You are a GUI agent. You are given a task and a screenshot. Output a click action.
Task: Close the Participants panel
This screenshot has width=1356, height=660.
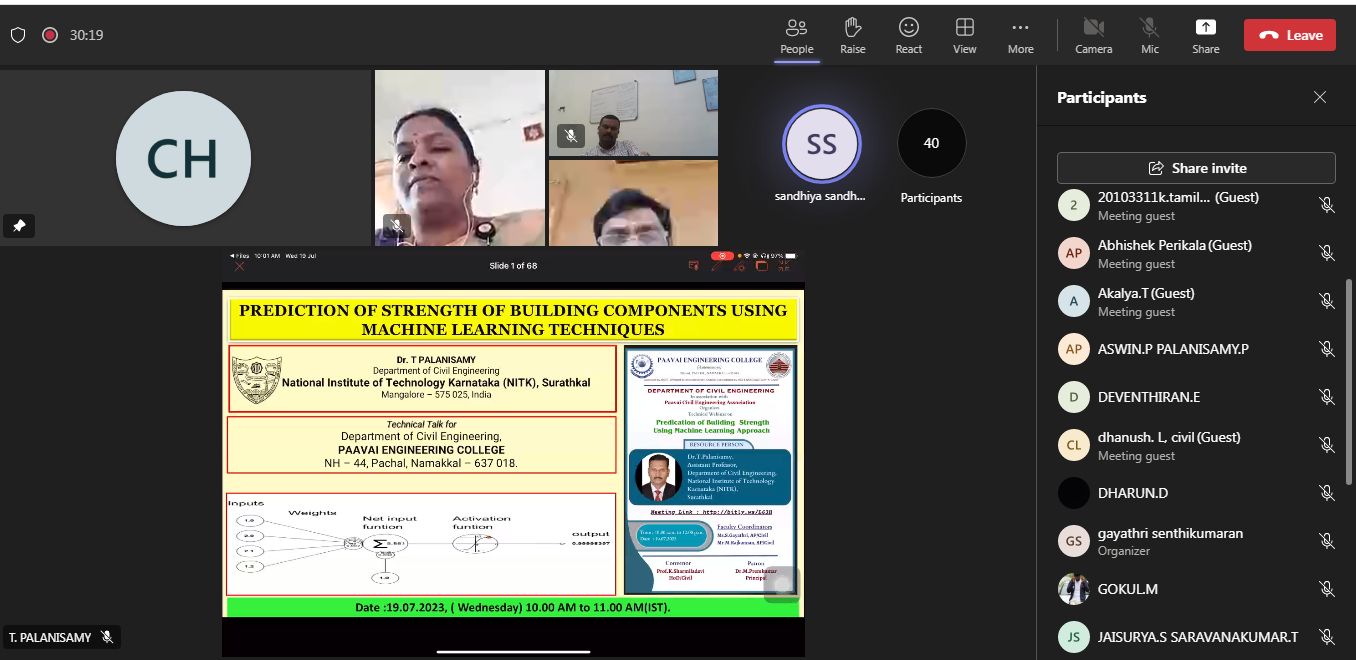[1320, 97]
